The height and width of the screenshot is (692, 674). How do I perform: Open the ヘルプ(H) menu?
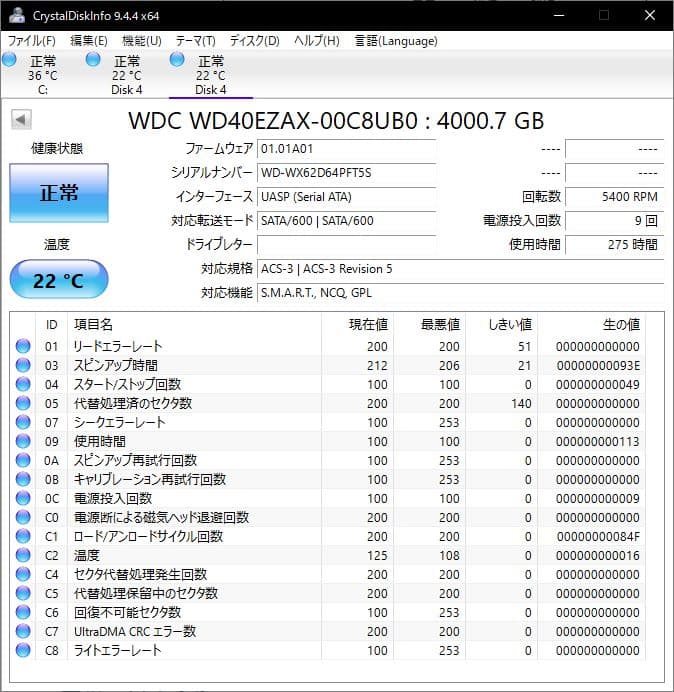pyautogui.click(x=317, y=41)
